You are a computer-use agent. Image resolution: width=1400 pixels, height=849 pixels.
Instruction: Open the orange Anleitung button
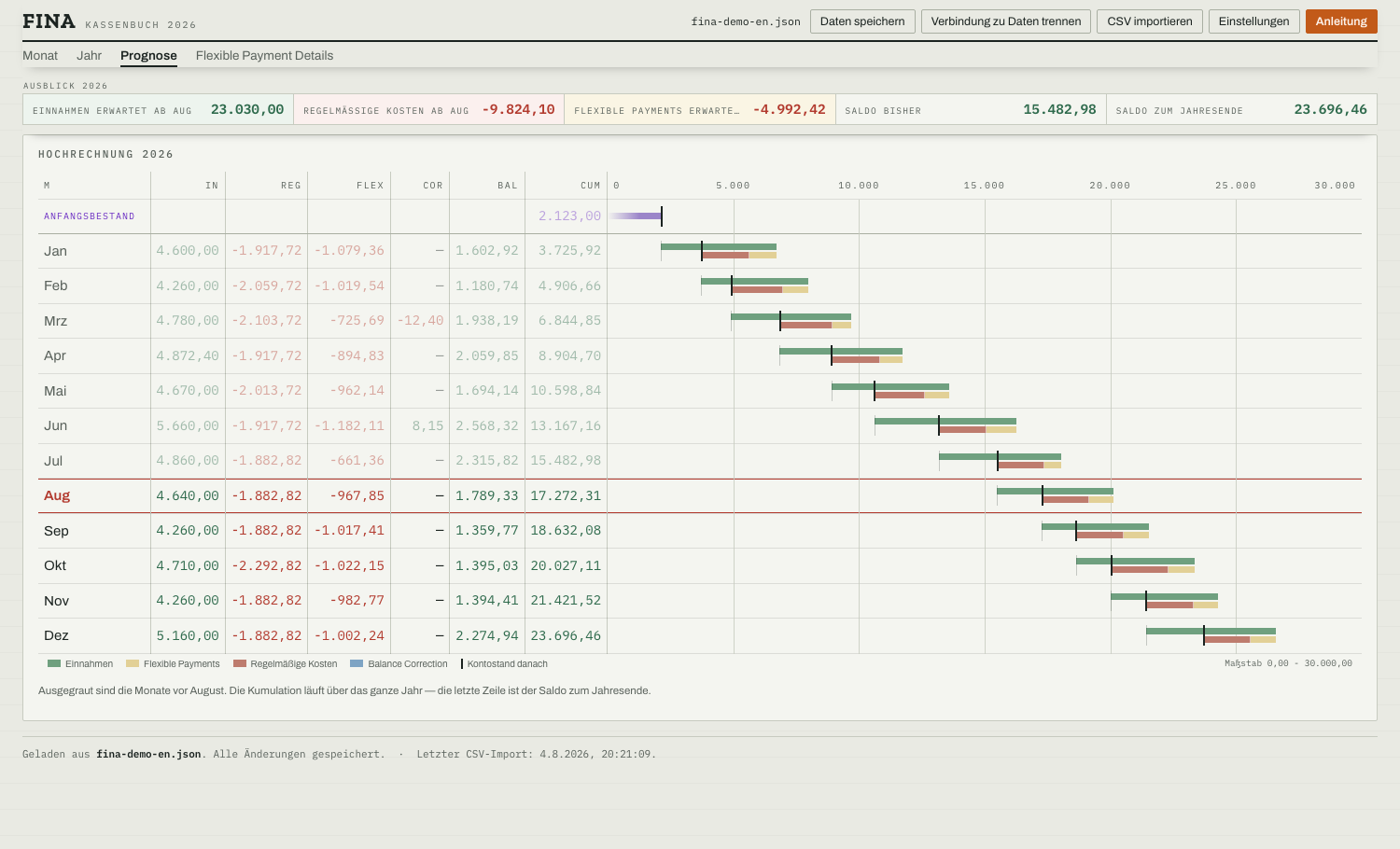coord(1341,21)
